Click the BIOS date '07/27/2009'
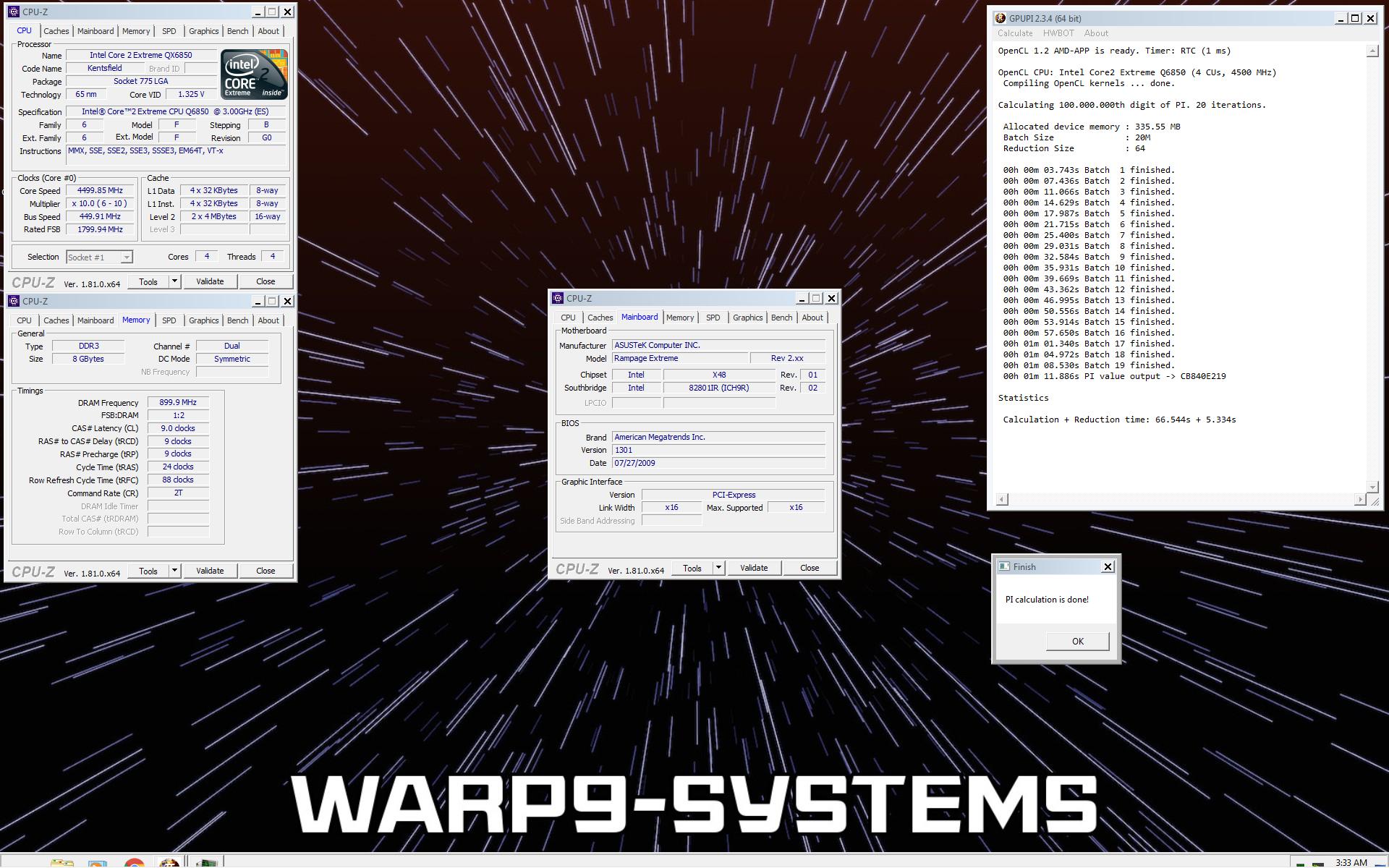This screenshot has height=868, width=1389. (718, 463)
